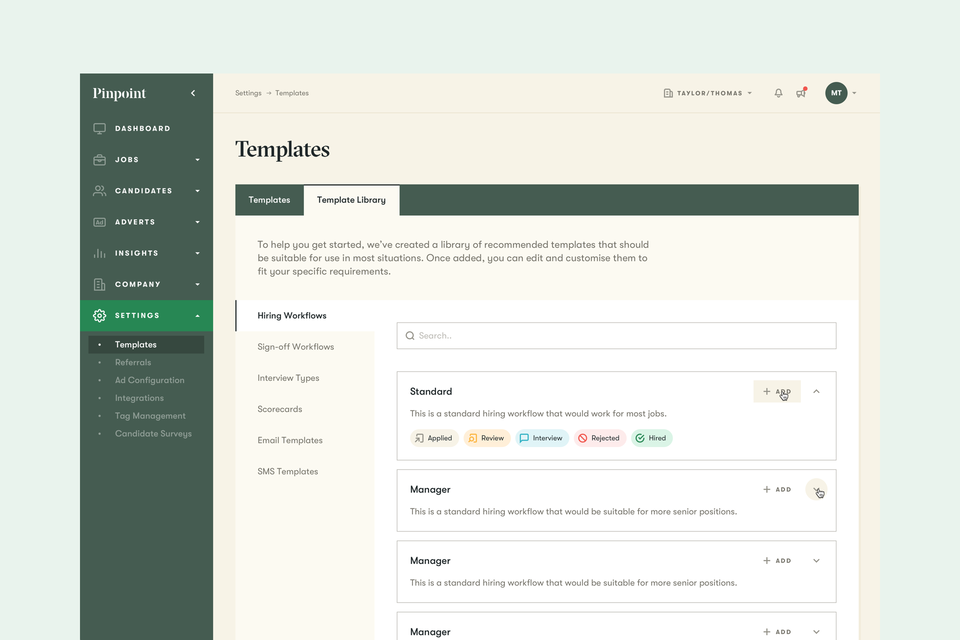Click the Pinpoint logo
The image size is (960, 640).
pos(119,93)
